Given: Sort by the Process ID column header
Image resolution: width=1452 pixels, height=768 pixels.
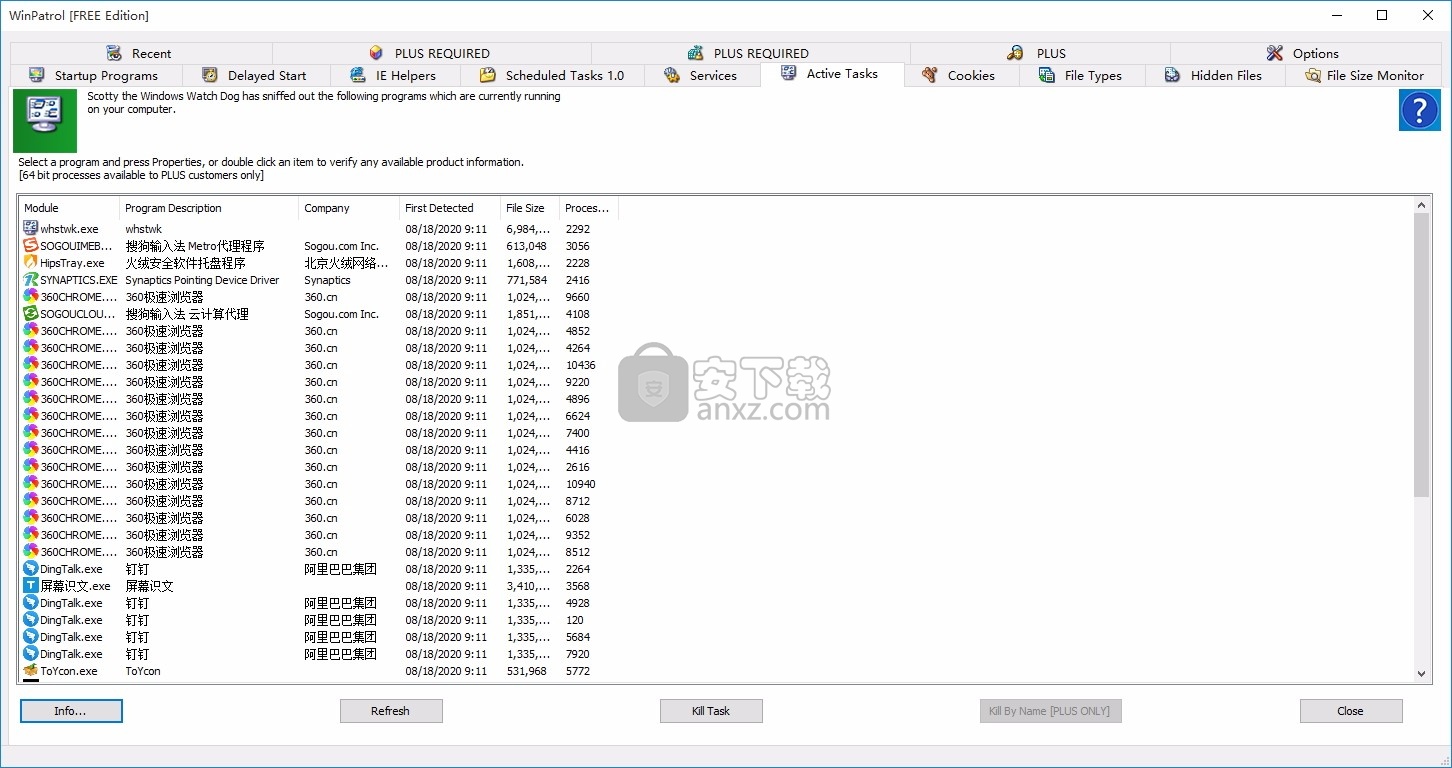Looking at the screenshot, I should 589,208.
